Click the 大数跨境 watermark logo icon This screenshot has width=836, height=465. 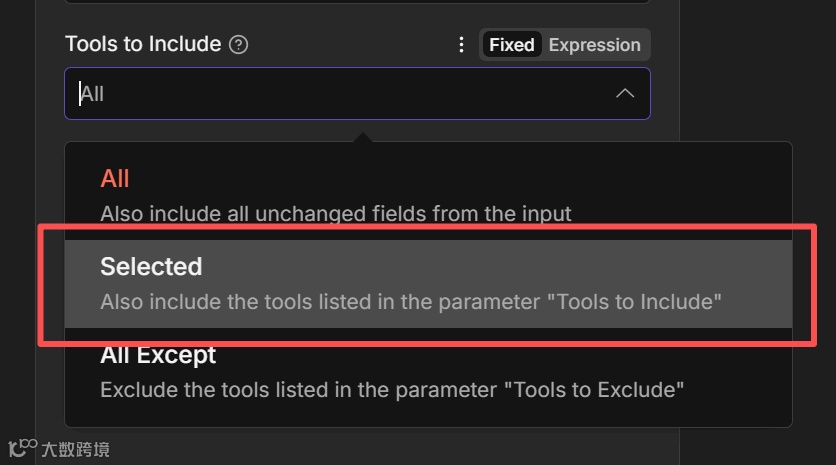click(x=22, y=449)
